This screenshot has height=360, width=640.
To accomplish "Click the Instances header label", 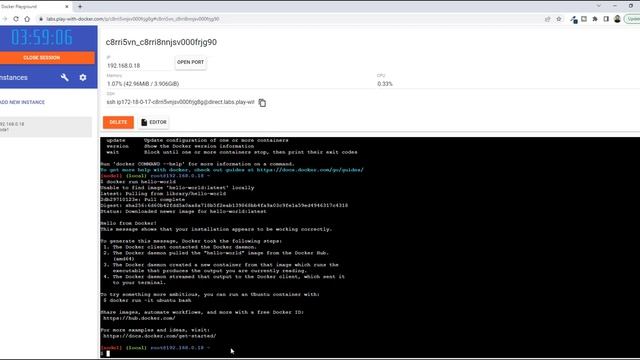I will pos(14,77).
